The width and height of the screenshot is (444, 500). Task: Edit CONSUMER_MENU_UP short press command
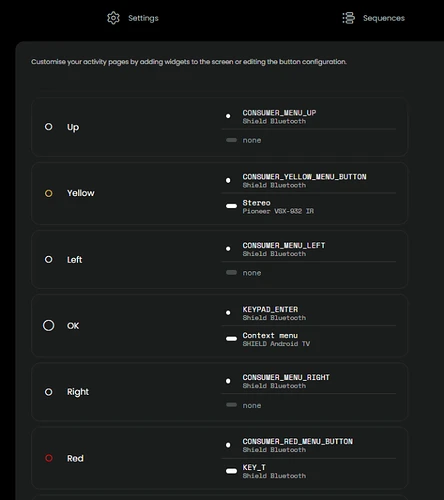click(x=309, y=117)
